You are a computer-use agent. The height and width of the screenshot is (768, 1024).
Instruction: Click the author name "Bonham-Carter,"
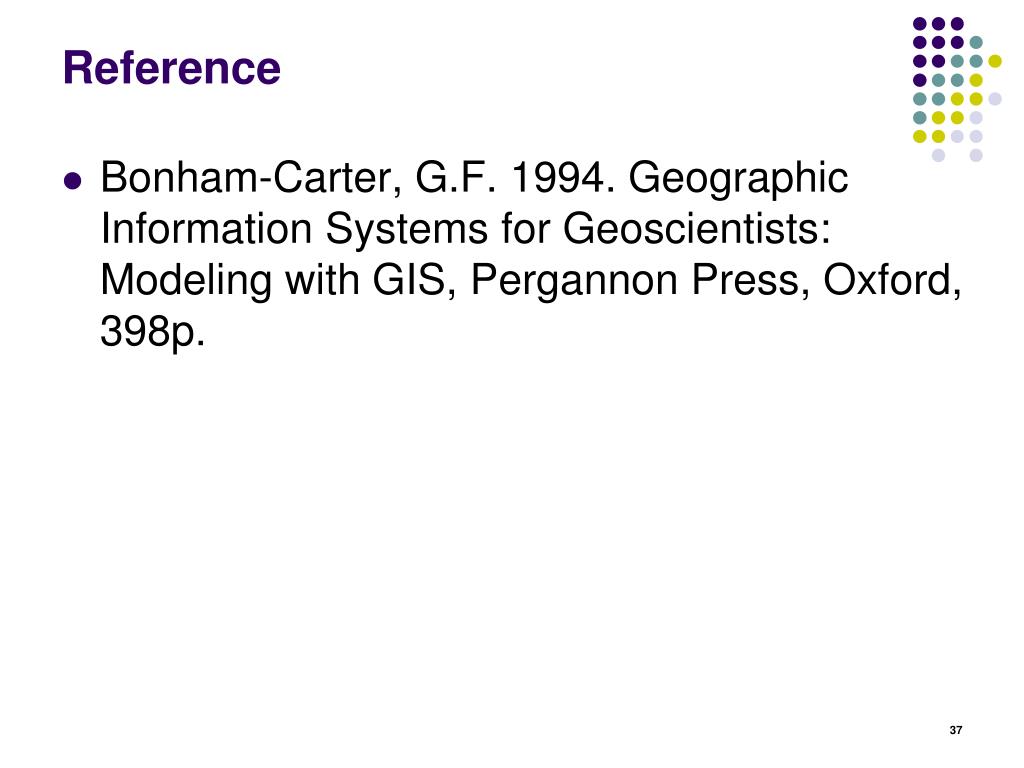tap(251, 178)
